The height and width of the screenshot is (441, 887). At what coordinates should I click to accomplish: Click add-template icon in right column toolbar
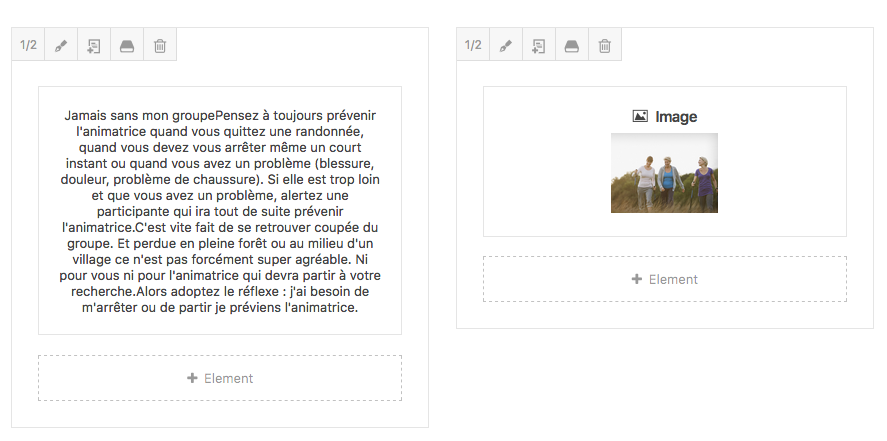[539, 46]
